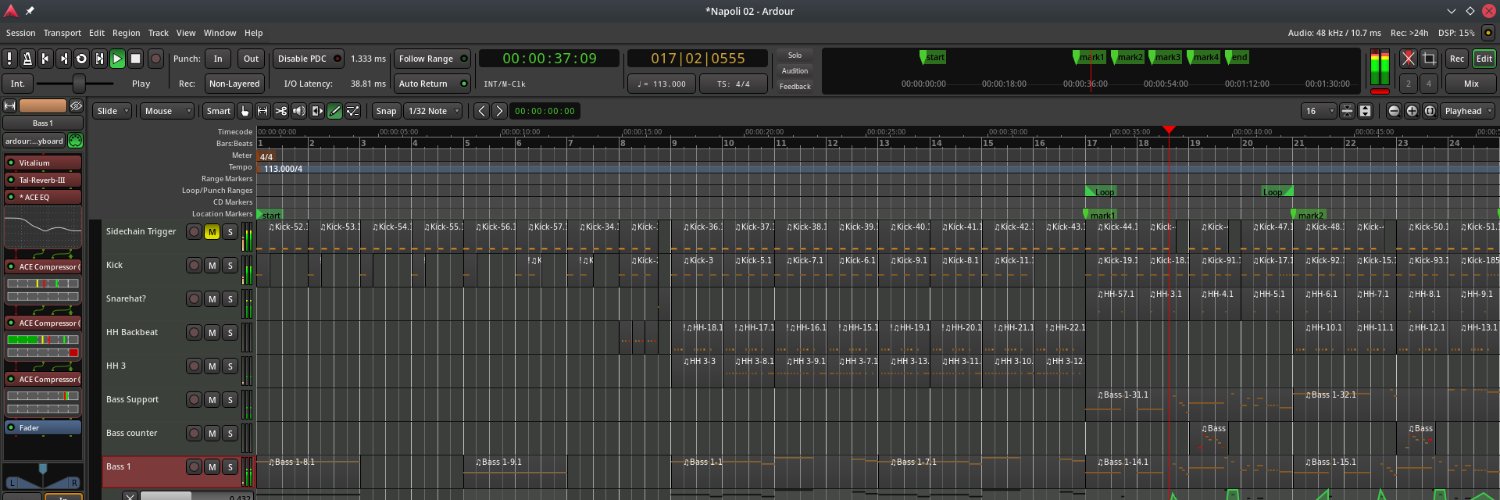Play selected range icon
1500x500 pixels.
[100, 59]
